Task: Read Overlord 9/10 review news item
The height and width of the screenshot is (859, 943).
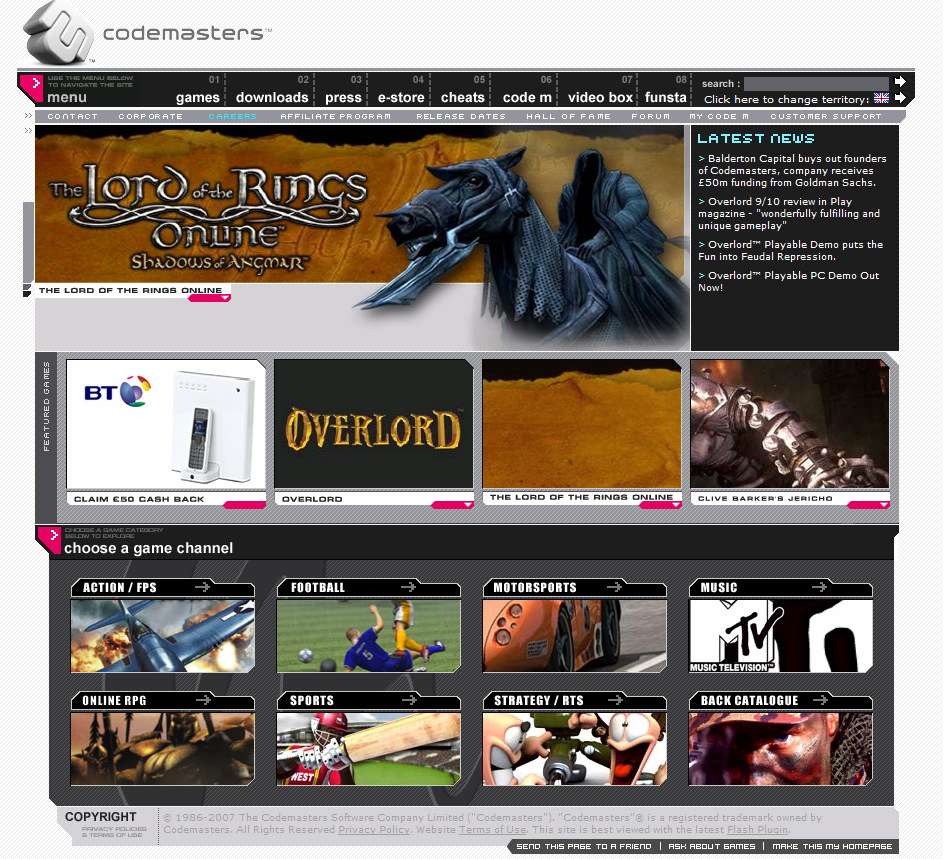Action: click(x=788, y=213)
